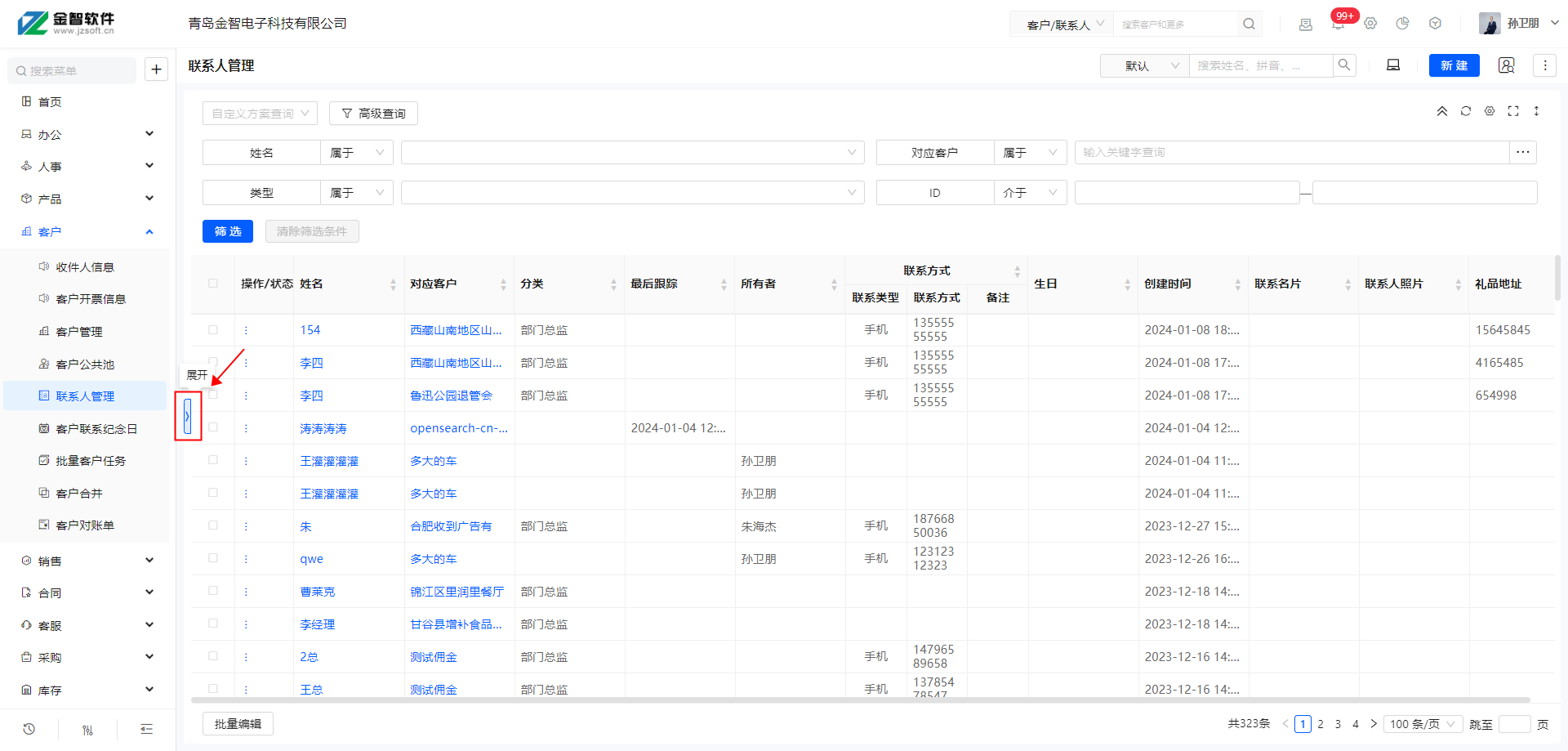Open the settings gear in top header
Image resolution: width=1568 pixels, height=751 pixels.
[x=1370, y=24]
